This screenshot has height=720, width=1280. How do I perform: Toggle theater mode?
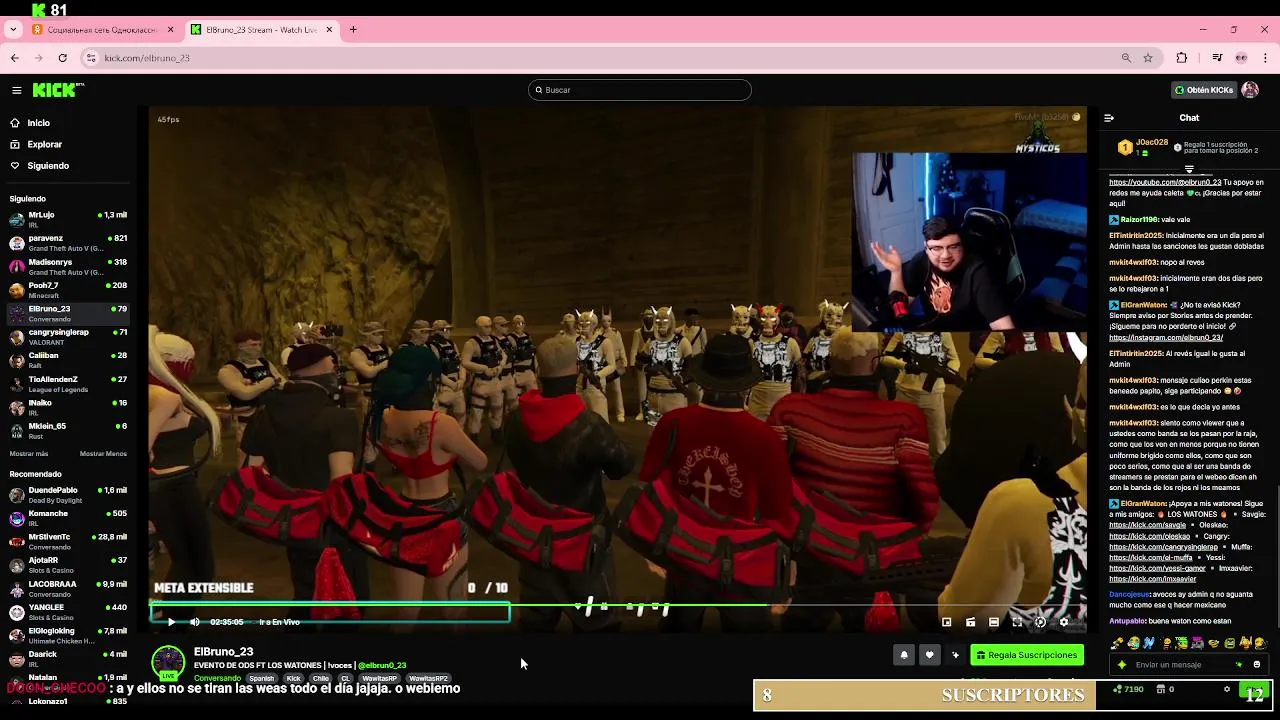click(994, 622)
